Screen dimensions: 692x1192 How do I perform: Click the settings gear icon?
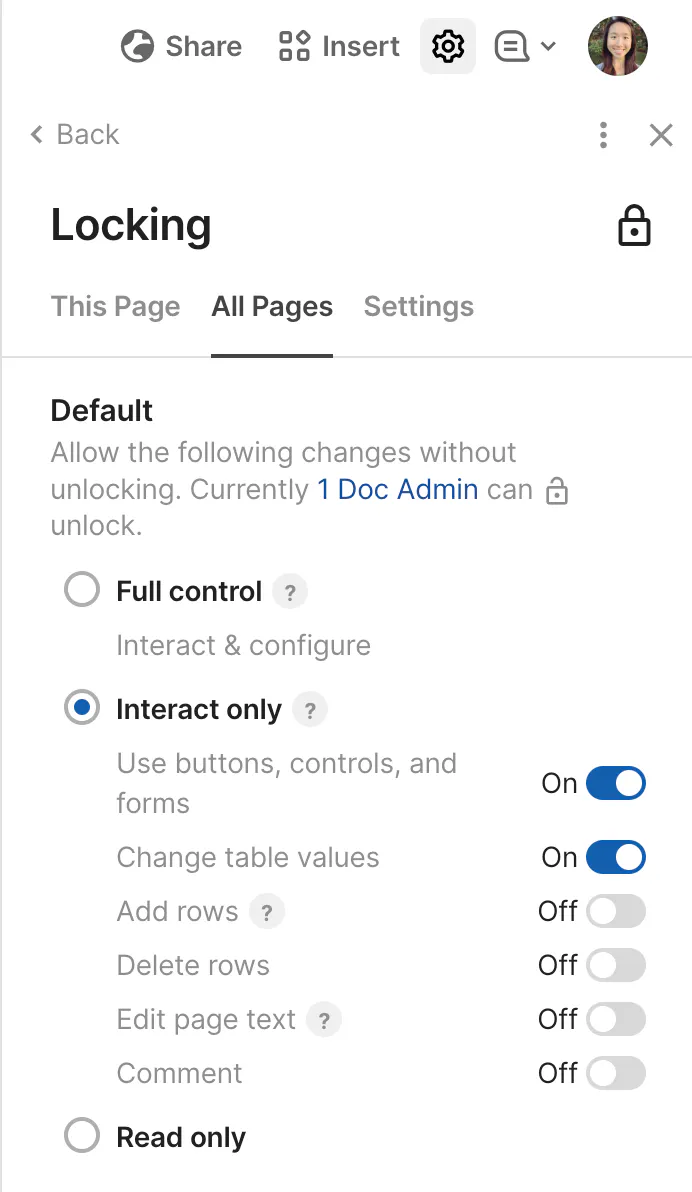(x=448, y=46)
